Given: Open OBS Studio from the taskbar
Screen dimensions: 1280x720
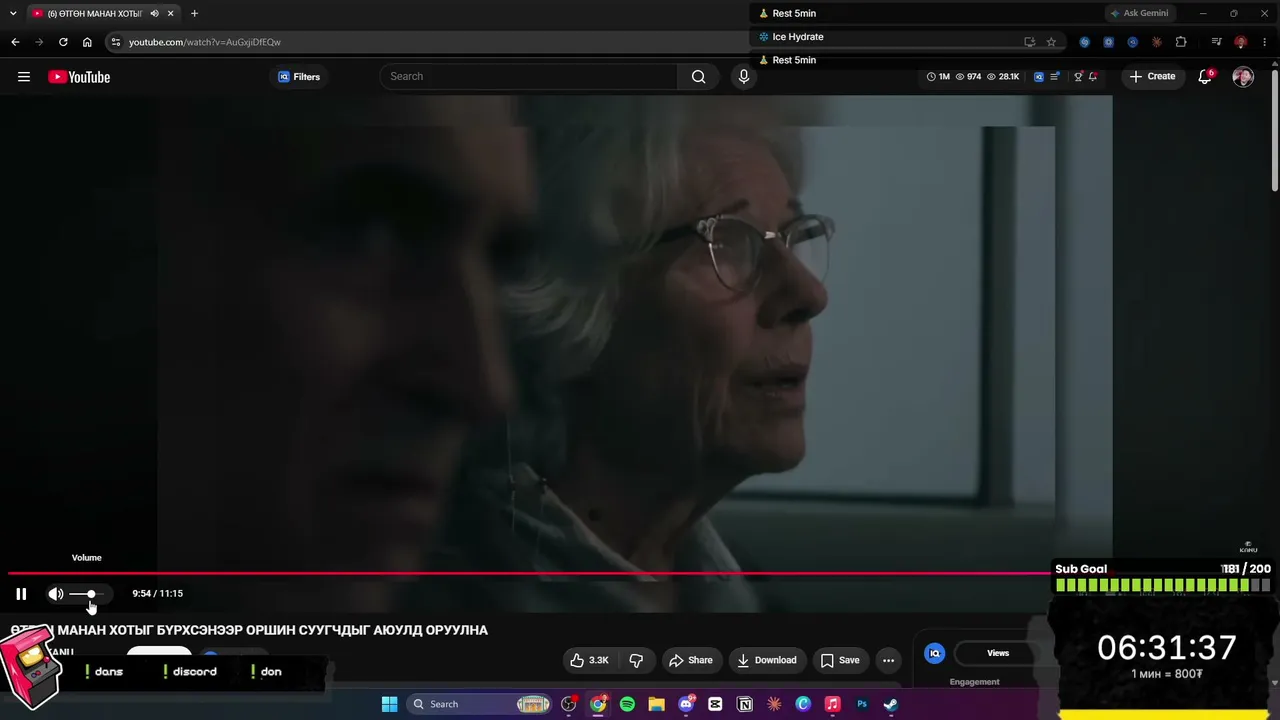Looking at the screenshot, I should pos(569,704).
